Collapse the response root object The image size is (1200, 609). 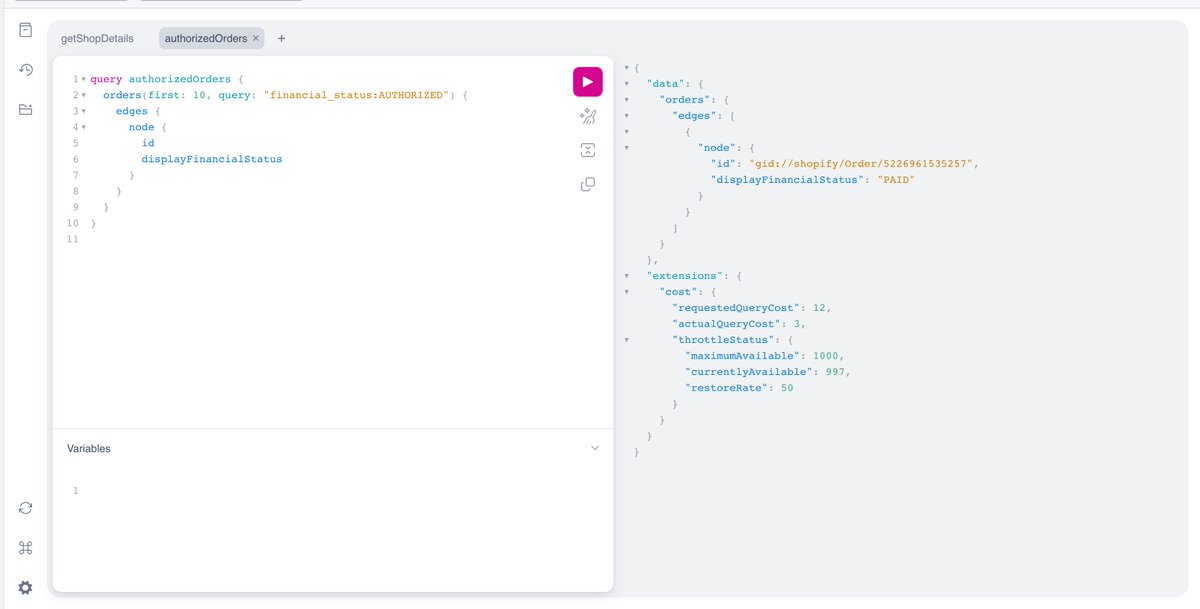point(627,68)
